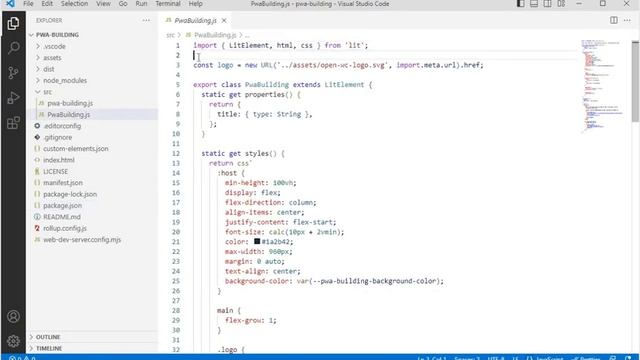640x360 pixels.
Task: Click the PwaBuilding.js breadcrumb segment
Action: [x=215, y=35]
